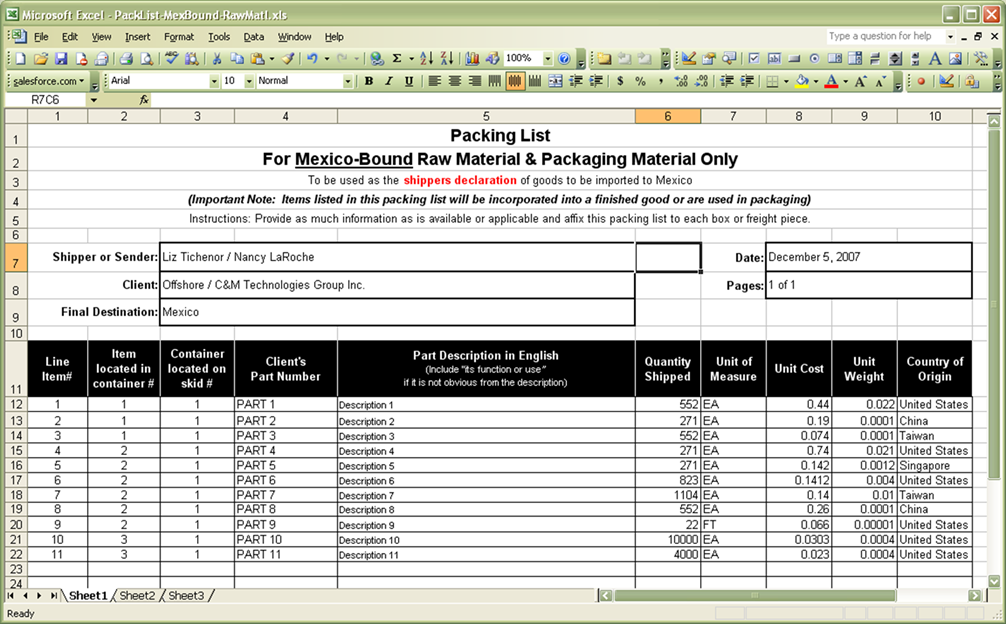The image size is (1006, 624).
Task: Click the horizontal scrollbar thumb
Action: click(x=754, y=596)
